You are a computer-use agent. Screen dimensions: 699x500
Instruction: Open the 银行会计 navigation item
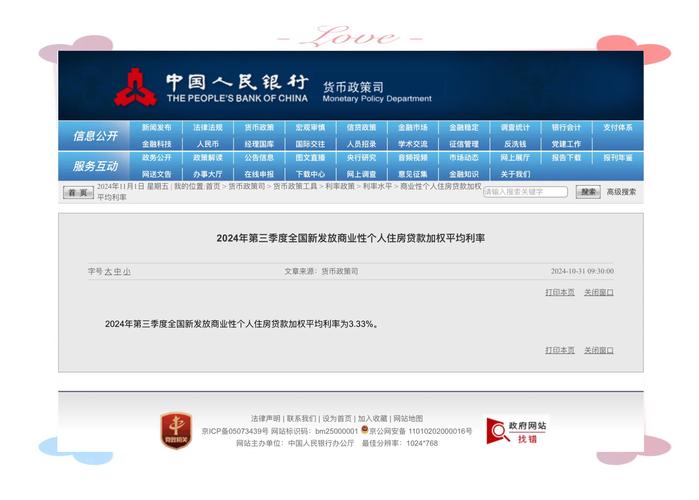click(566, 127)
